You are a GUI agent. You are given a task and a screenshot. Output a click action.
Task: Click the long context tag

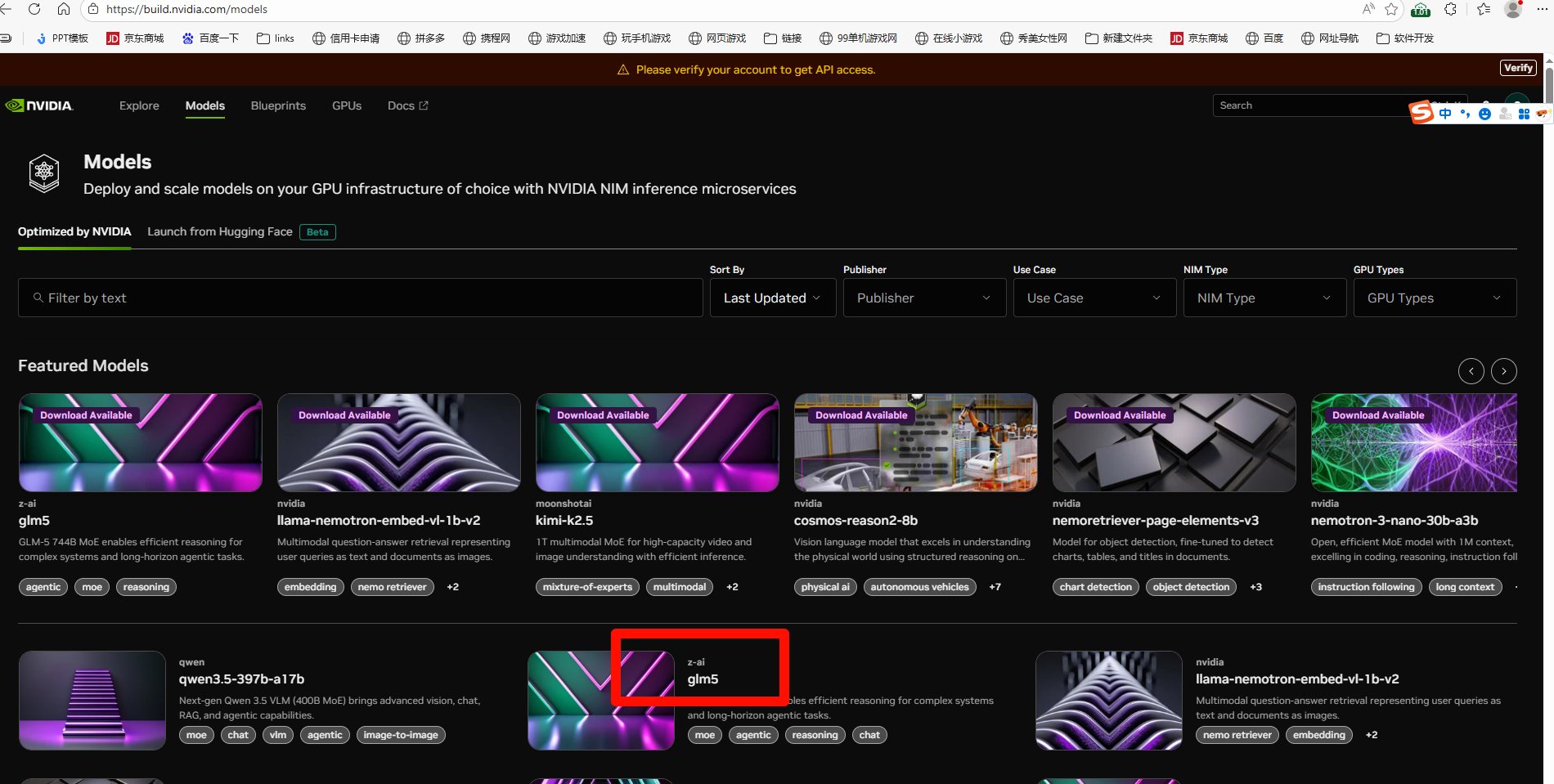(x=1465, y=587)
